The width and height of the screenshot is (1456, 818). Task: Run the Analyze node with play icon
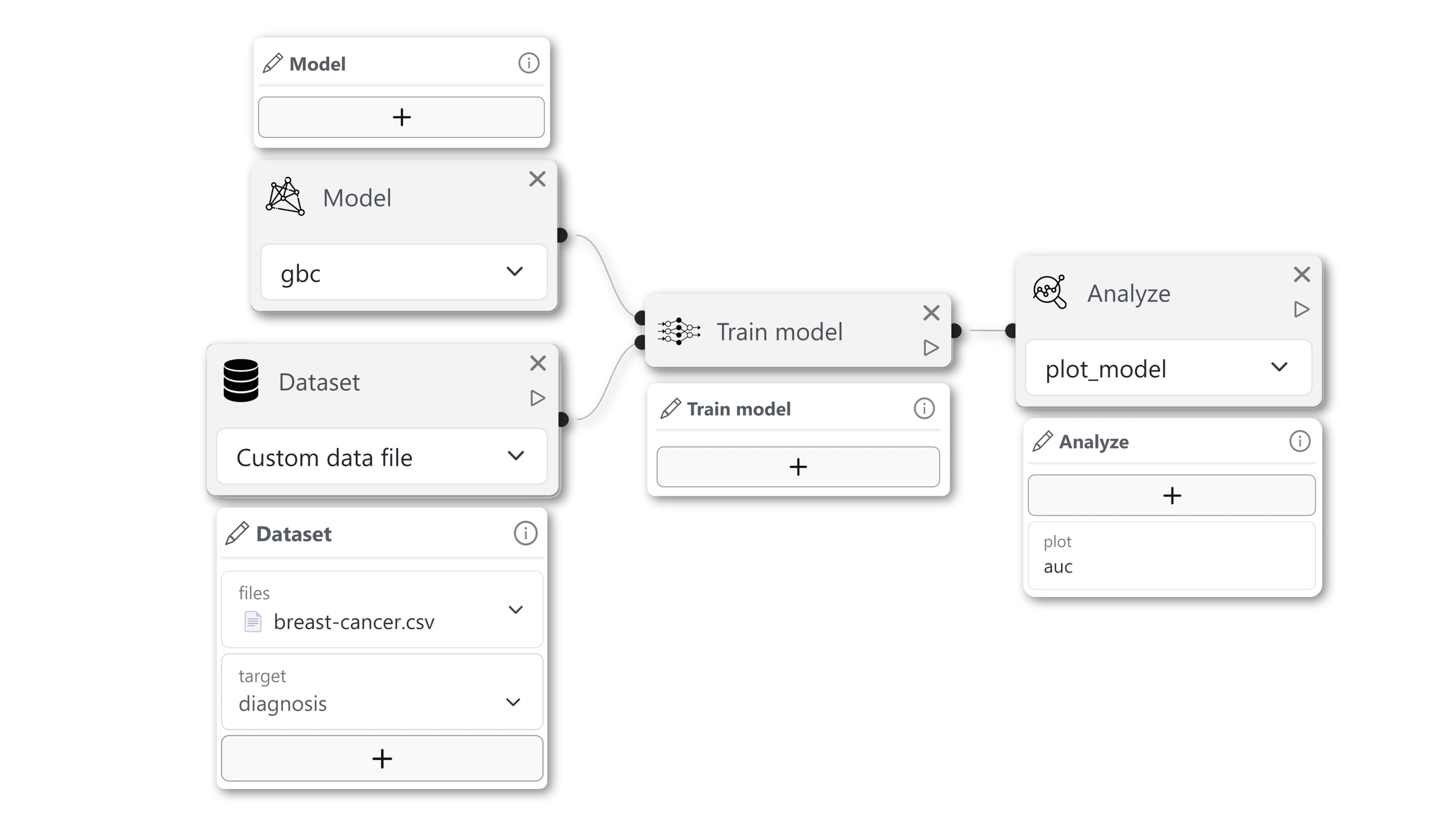(x=1301, y=310)
